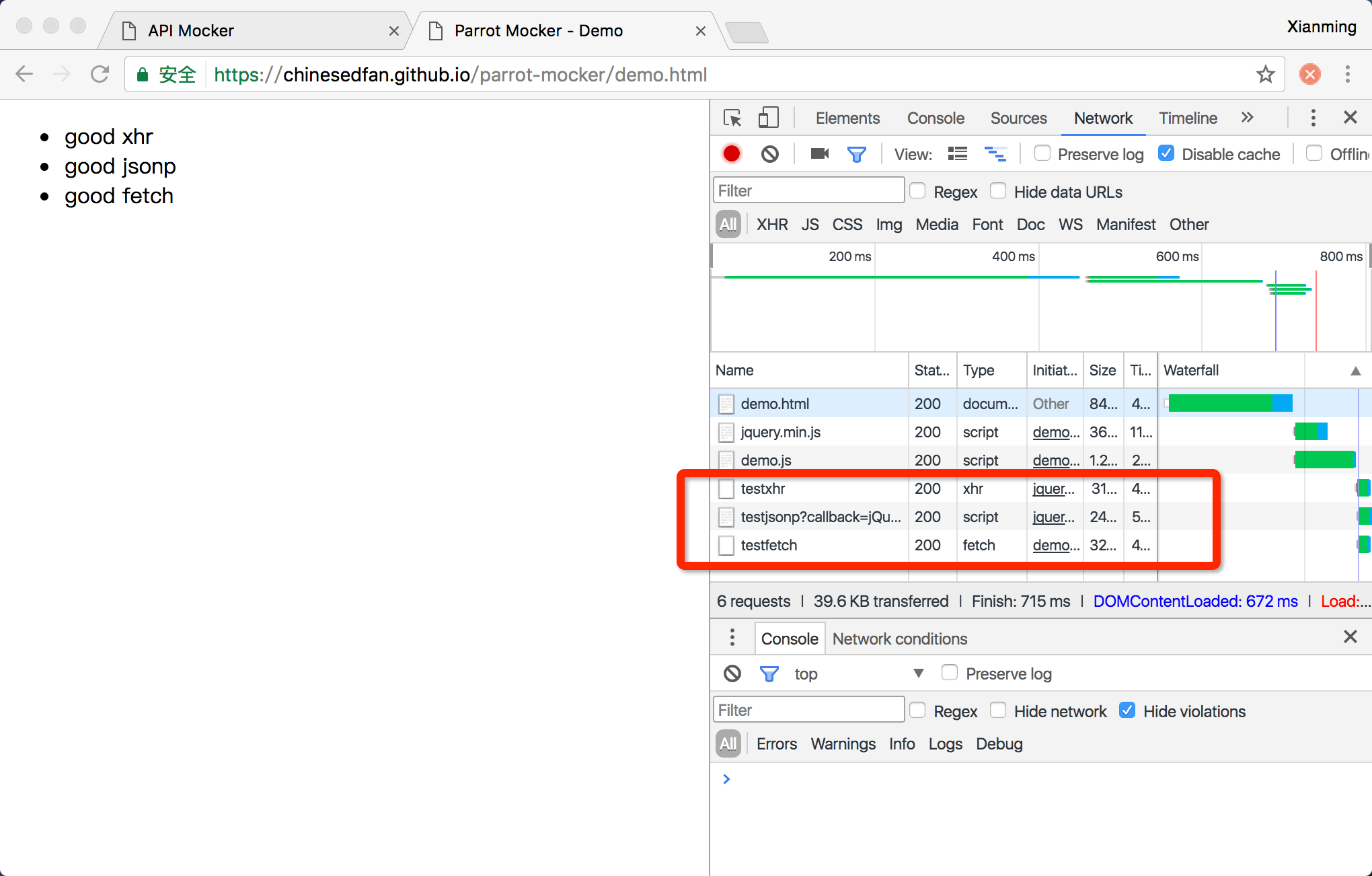Switch to the Sources tab

tap(1018, 118)
